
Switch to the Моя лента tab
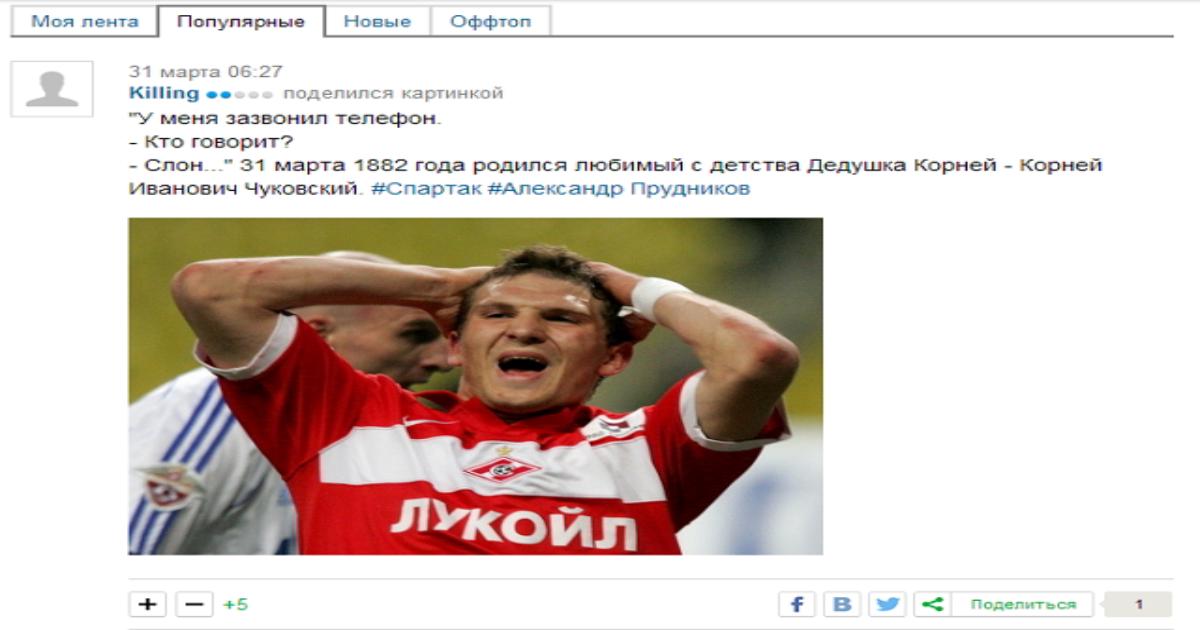[x=85, y=21]
